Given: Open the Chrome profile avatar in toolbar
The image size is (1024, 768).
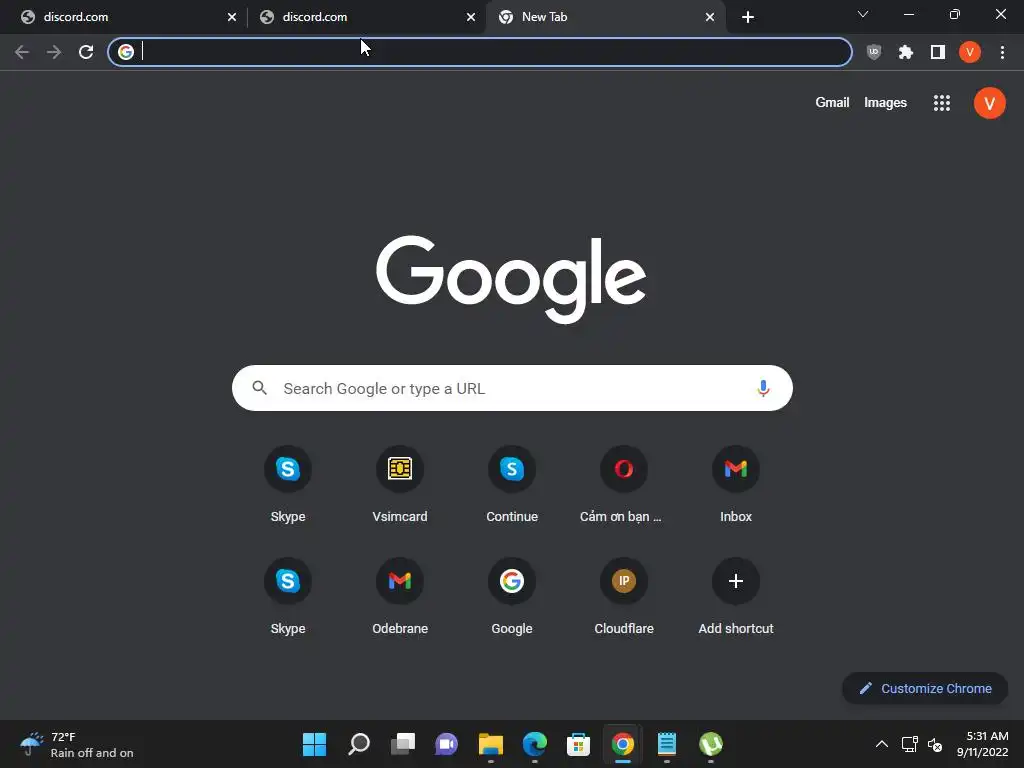Looking at the screenshot, I should [x=970, y=52].
